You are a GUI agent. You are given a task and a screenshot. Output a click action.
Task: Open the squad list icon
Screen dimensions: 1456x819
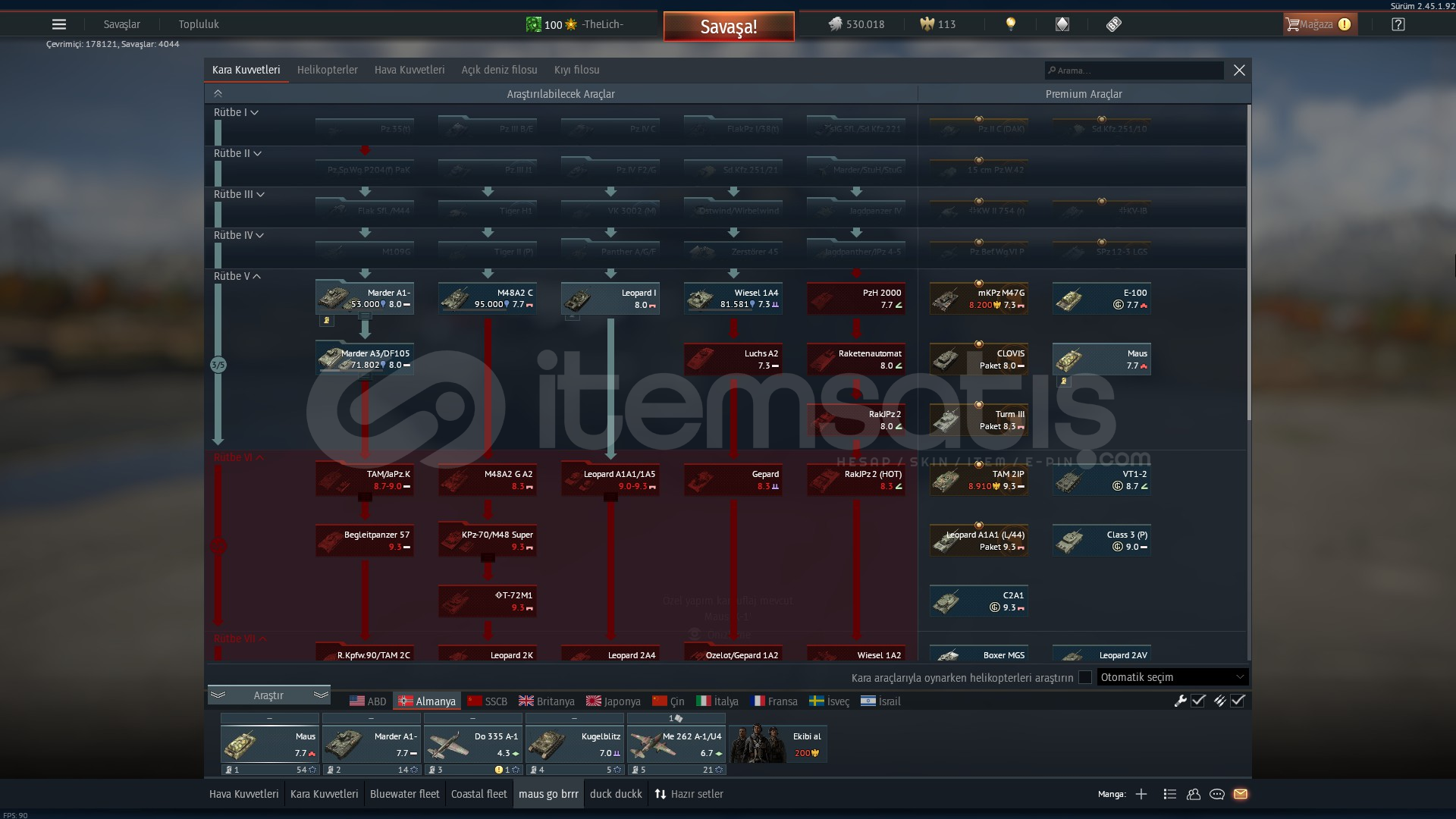[1170, 794]
